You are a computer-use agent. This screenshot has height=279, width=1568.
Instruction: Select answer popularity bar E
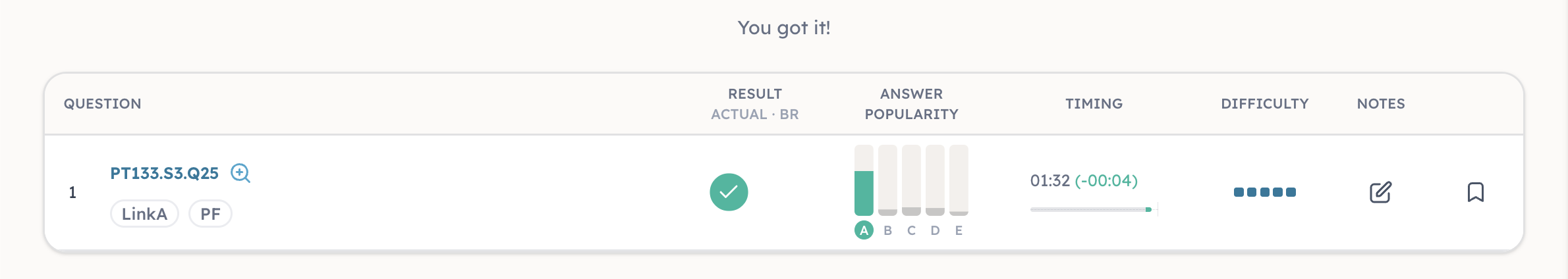[959, 180]
